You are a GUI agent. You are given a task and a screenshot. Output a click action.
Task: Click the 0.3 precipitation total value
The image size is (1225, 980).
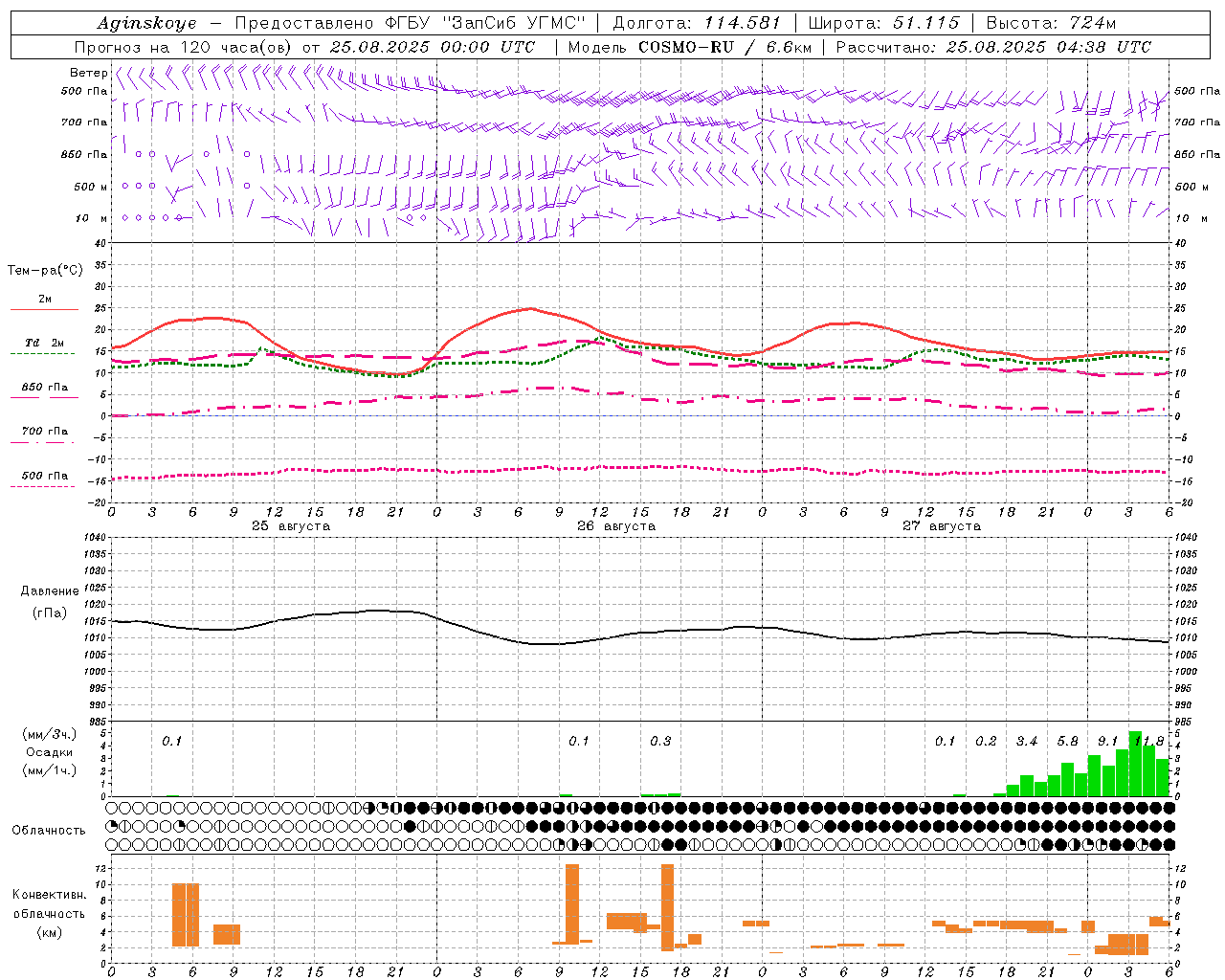(660, 742)
